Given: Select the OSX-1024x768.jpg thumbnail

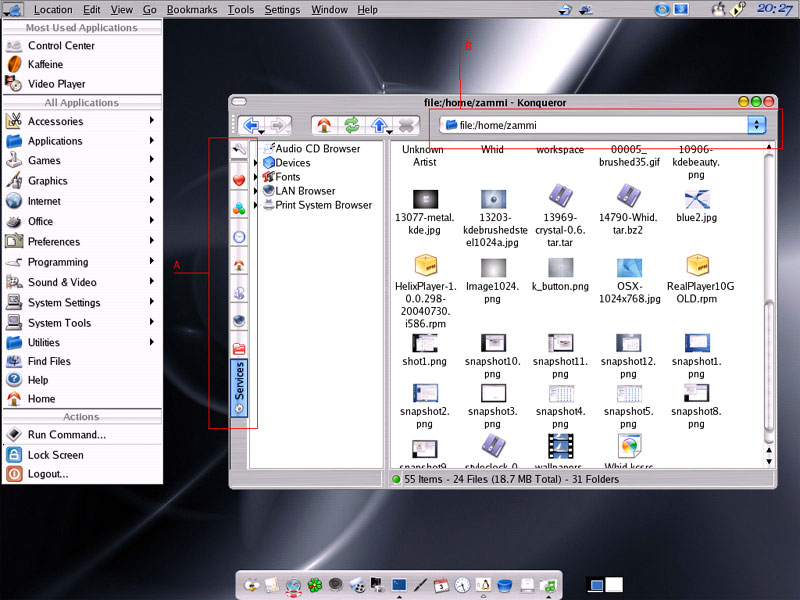Looking at the screenshot, I should pos(629,267).
